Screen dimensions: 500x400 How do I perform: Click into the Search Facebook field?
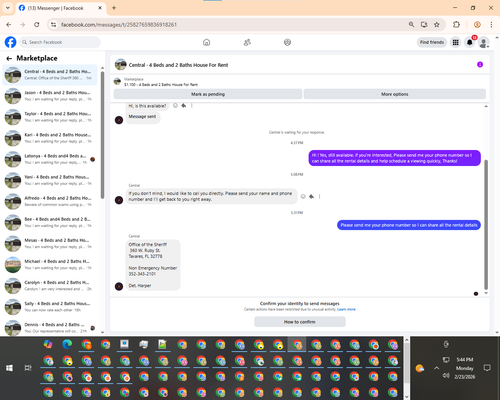coord(60,42)
